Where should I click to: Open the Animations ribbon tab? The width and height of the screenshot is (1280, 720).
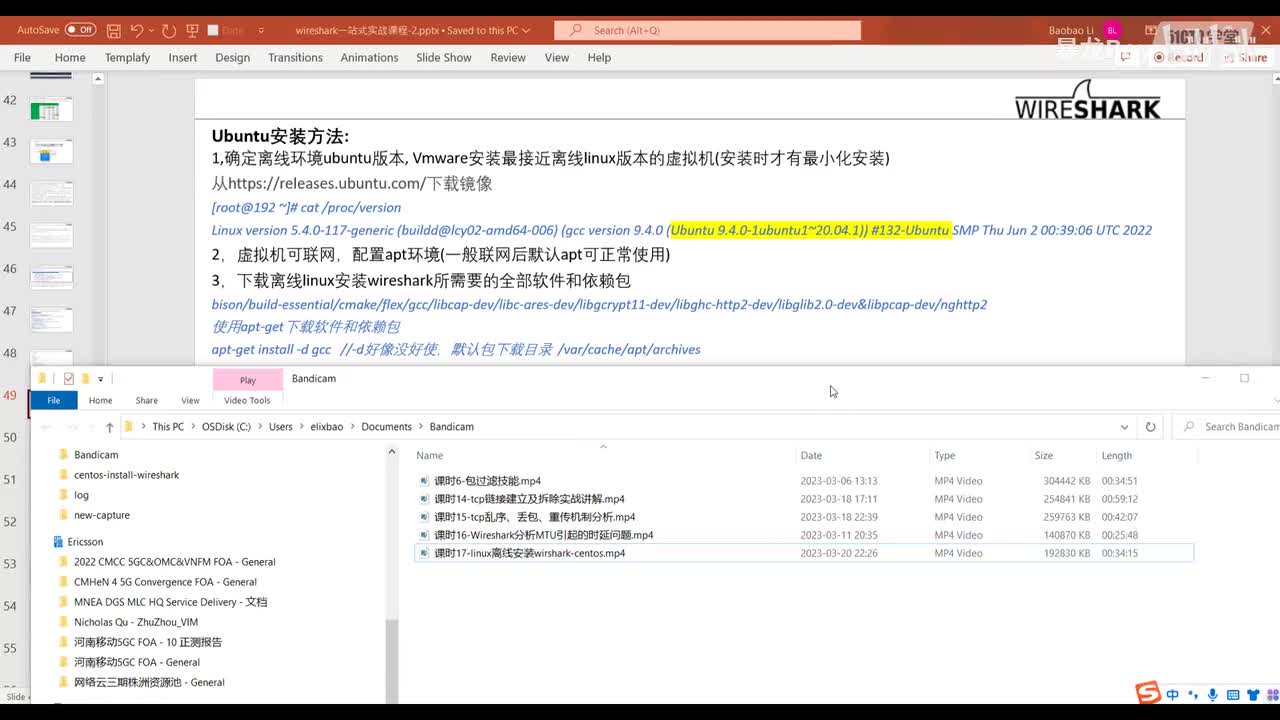coord(369,57)
